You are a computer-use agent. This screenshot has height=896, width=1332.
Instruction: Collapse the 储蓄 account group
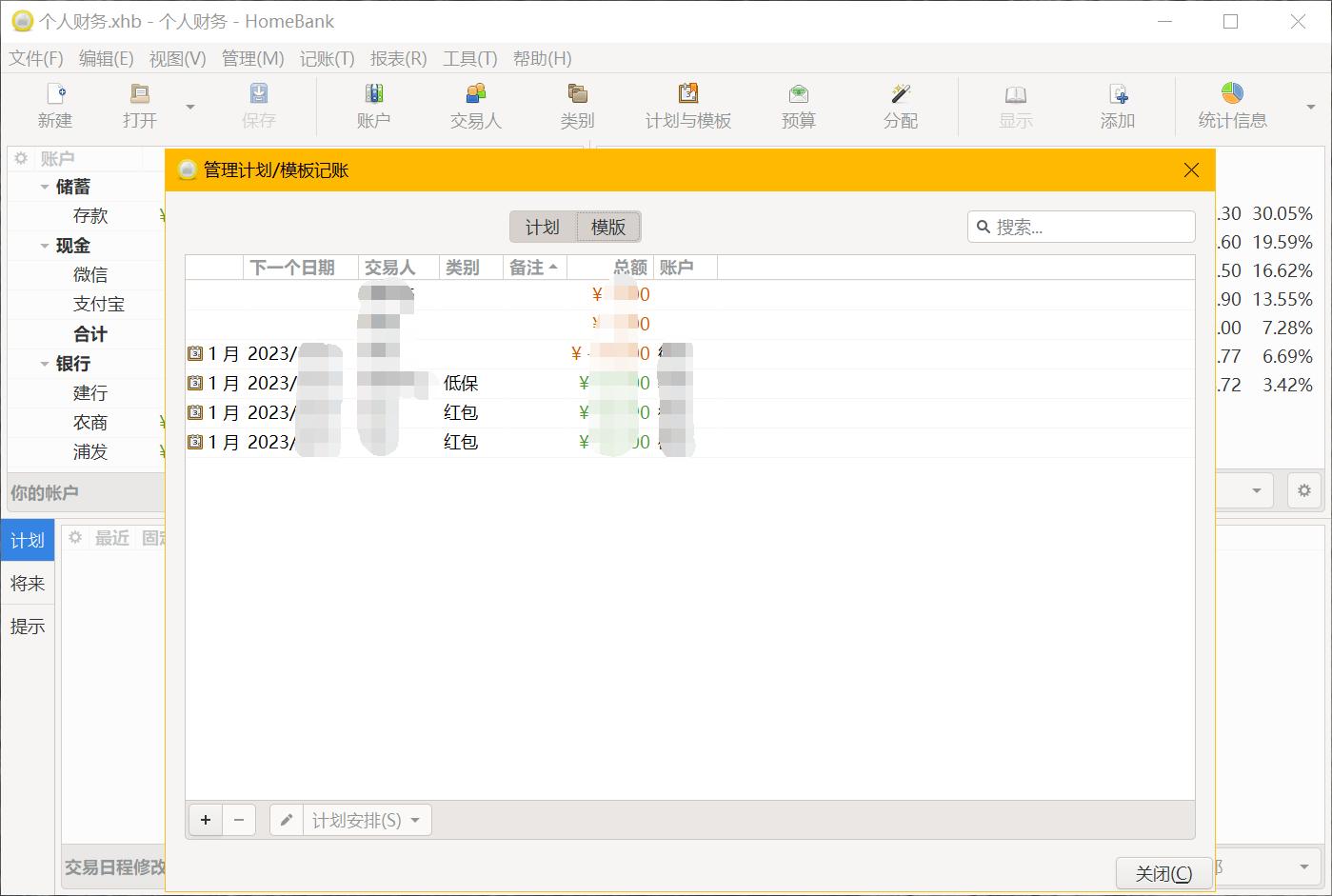45,187
